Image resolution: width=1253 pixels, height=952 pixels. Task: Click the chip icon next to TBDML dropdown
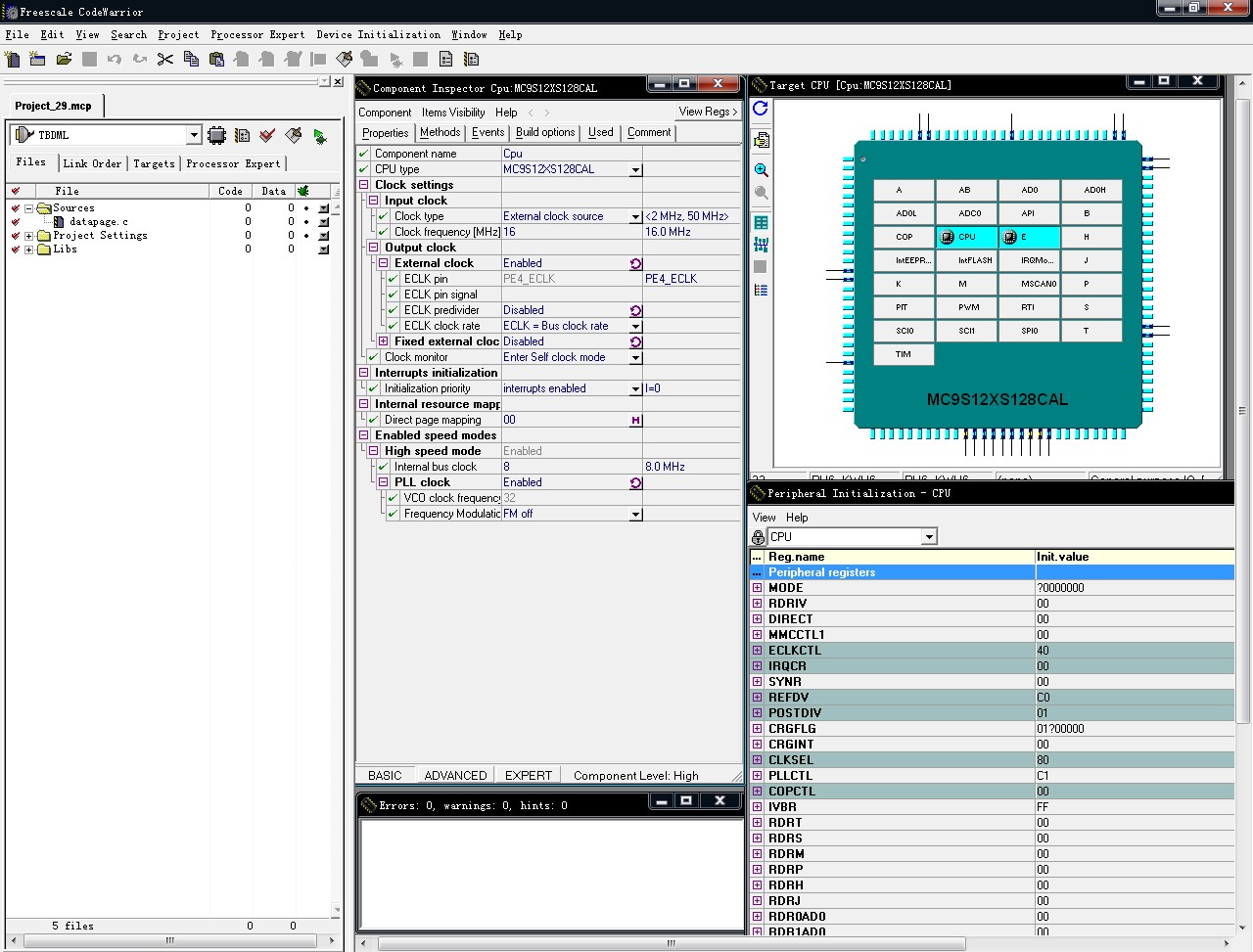click(x=216, y=135)
